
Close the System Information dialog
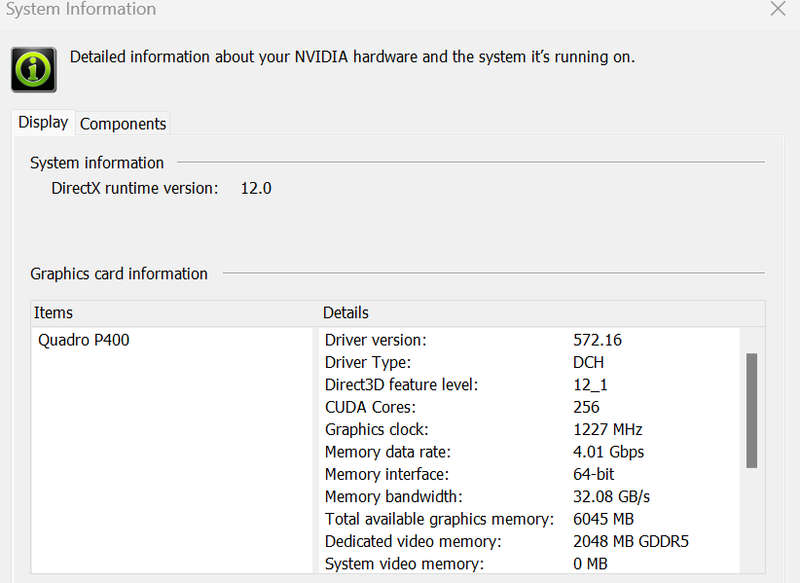[x=778, y=9]
